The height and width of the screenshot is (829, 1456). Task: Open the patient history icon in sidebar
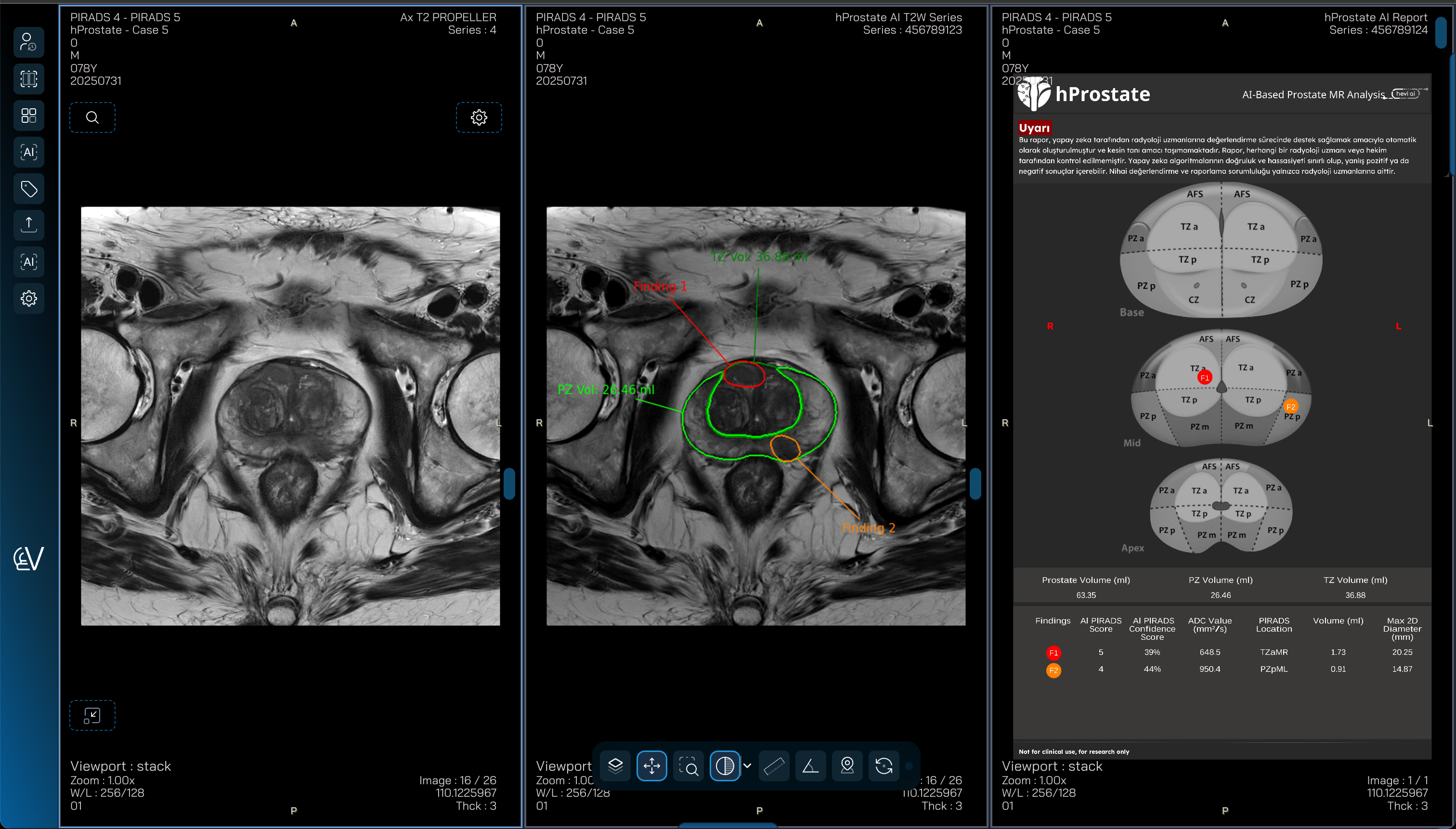tap(28, 42)
